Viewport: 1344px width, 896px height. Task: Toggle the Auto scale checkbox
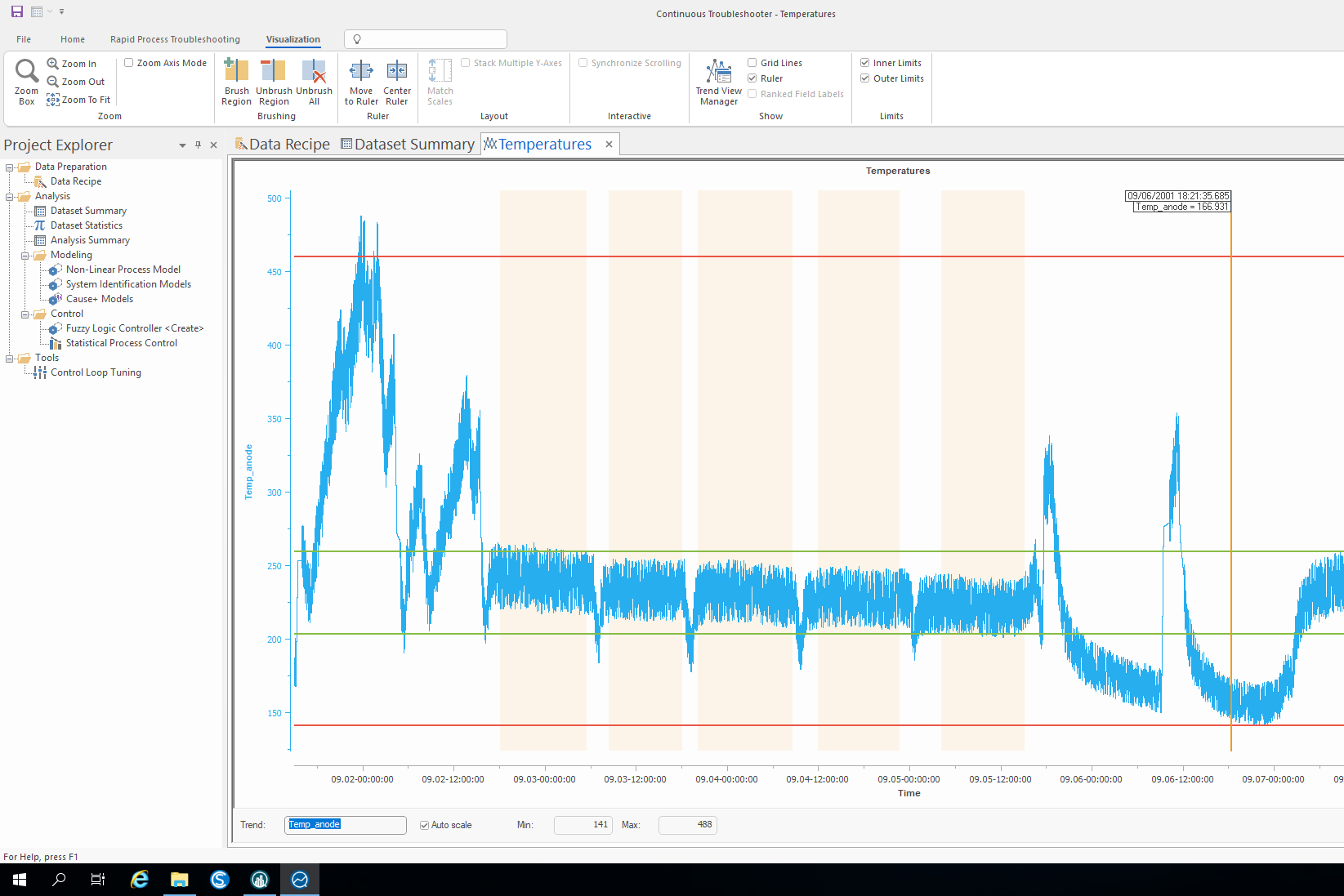pos(425,825)
